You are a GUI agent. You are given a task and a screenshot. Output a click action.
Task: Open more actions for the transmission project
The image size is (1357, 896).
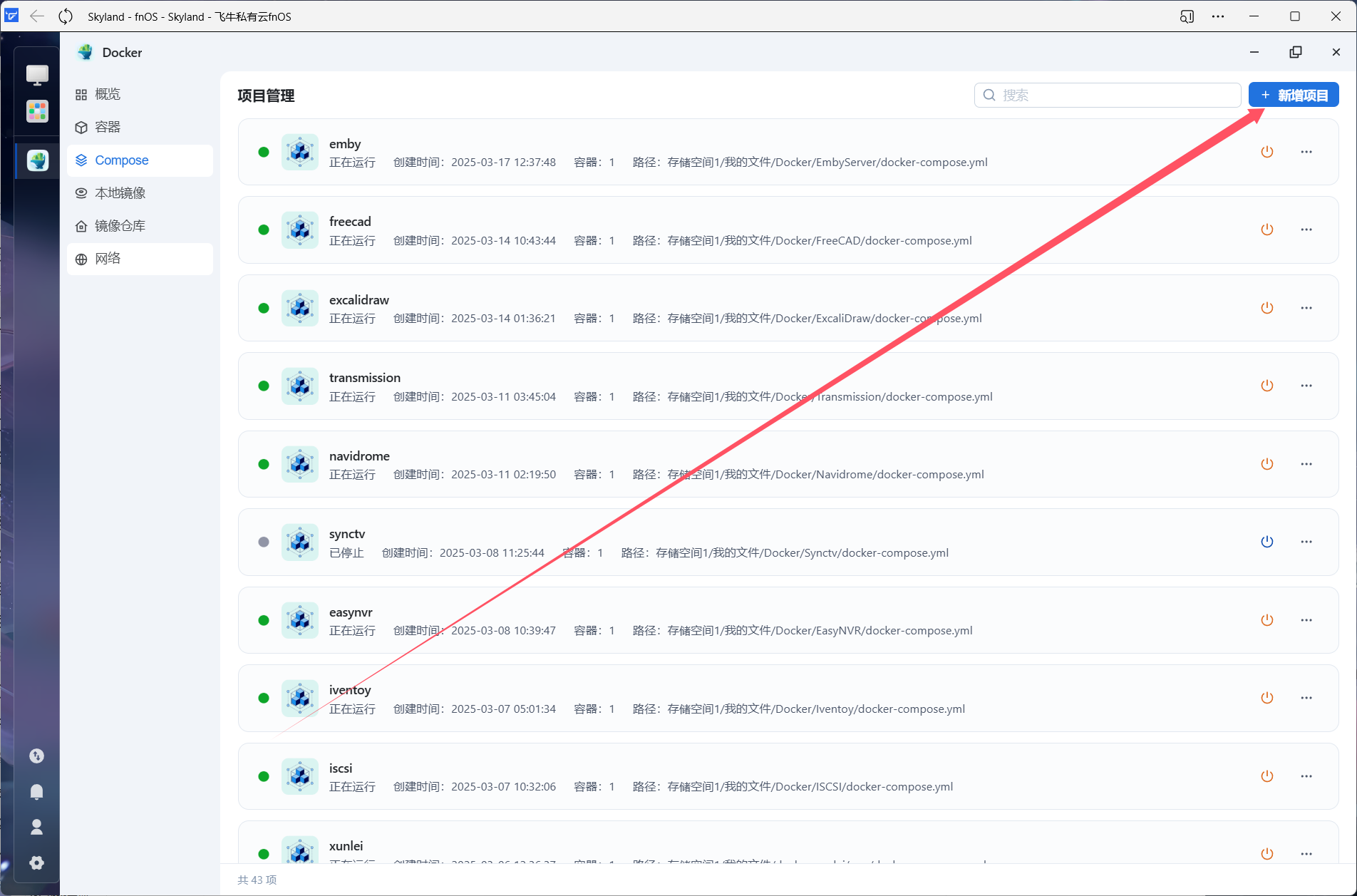click(1306, 386)
